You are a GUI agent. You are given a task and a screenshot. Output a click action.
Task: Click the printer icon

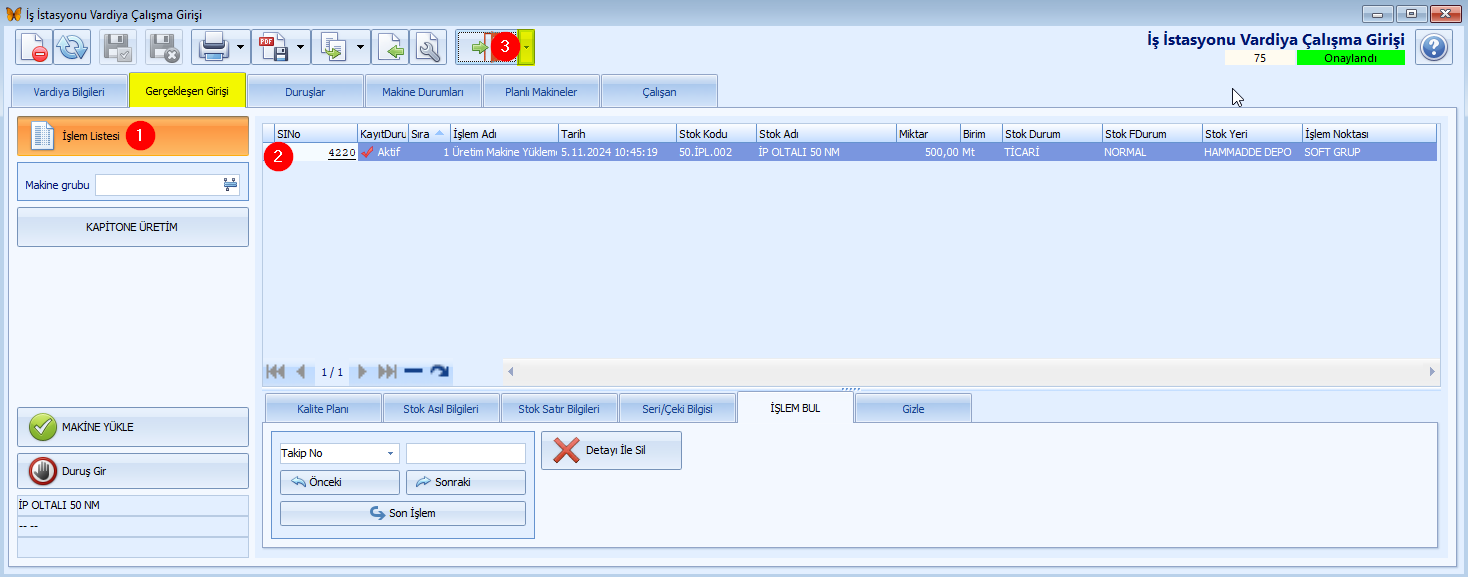(213, 47)
